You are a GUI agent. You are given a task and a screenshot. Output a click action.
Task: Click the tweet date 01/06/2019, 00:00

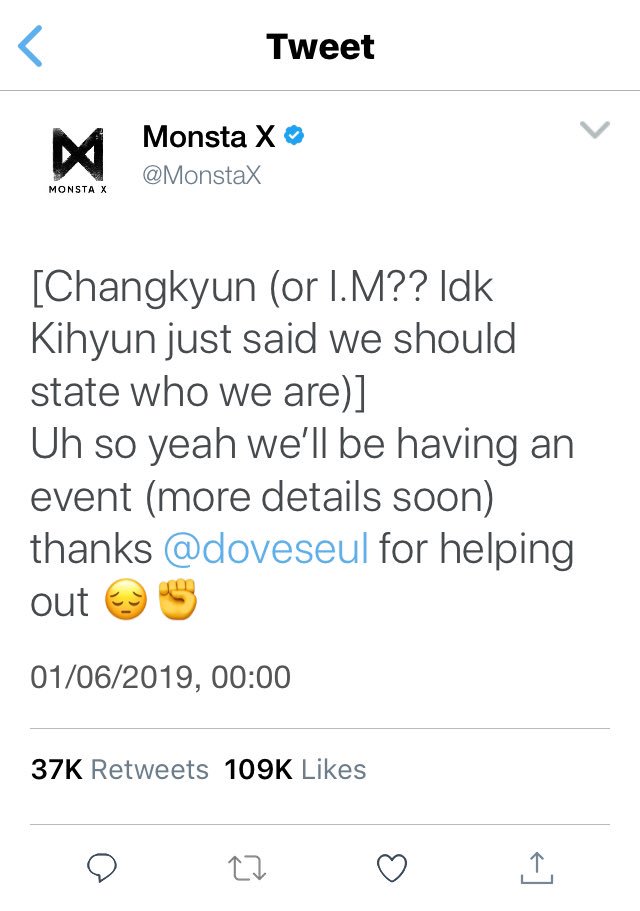coord(160,677)
